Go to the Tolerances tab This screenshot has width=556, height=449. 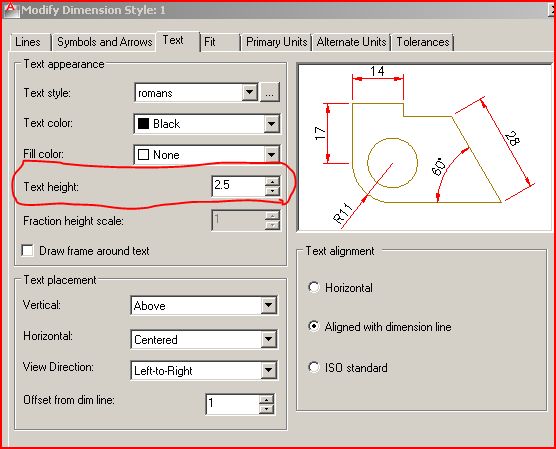[x=423, y=42]
